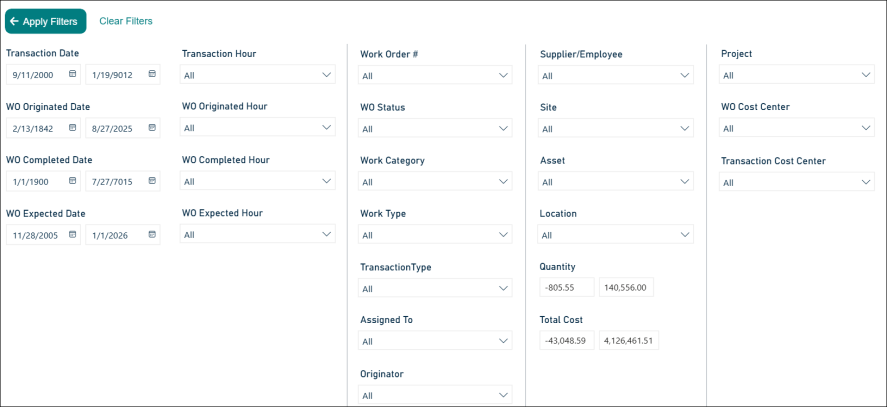Open the WO Status dropdown

click(435, 129)
